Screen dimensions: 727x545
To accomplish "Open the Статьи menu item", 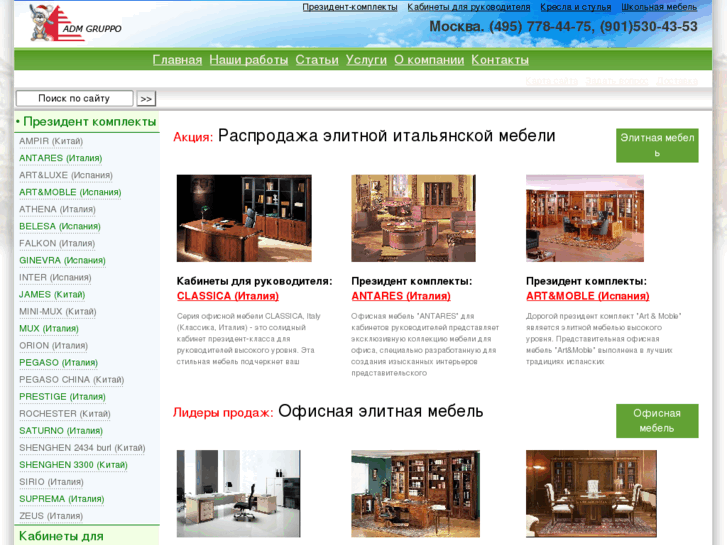I will pyautogui.click(x=317, y=60).
